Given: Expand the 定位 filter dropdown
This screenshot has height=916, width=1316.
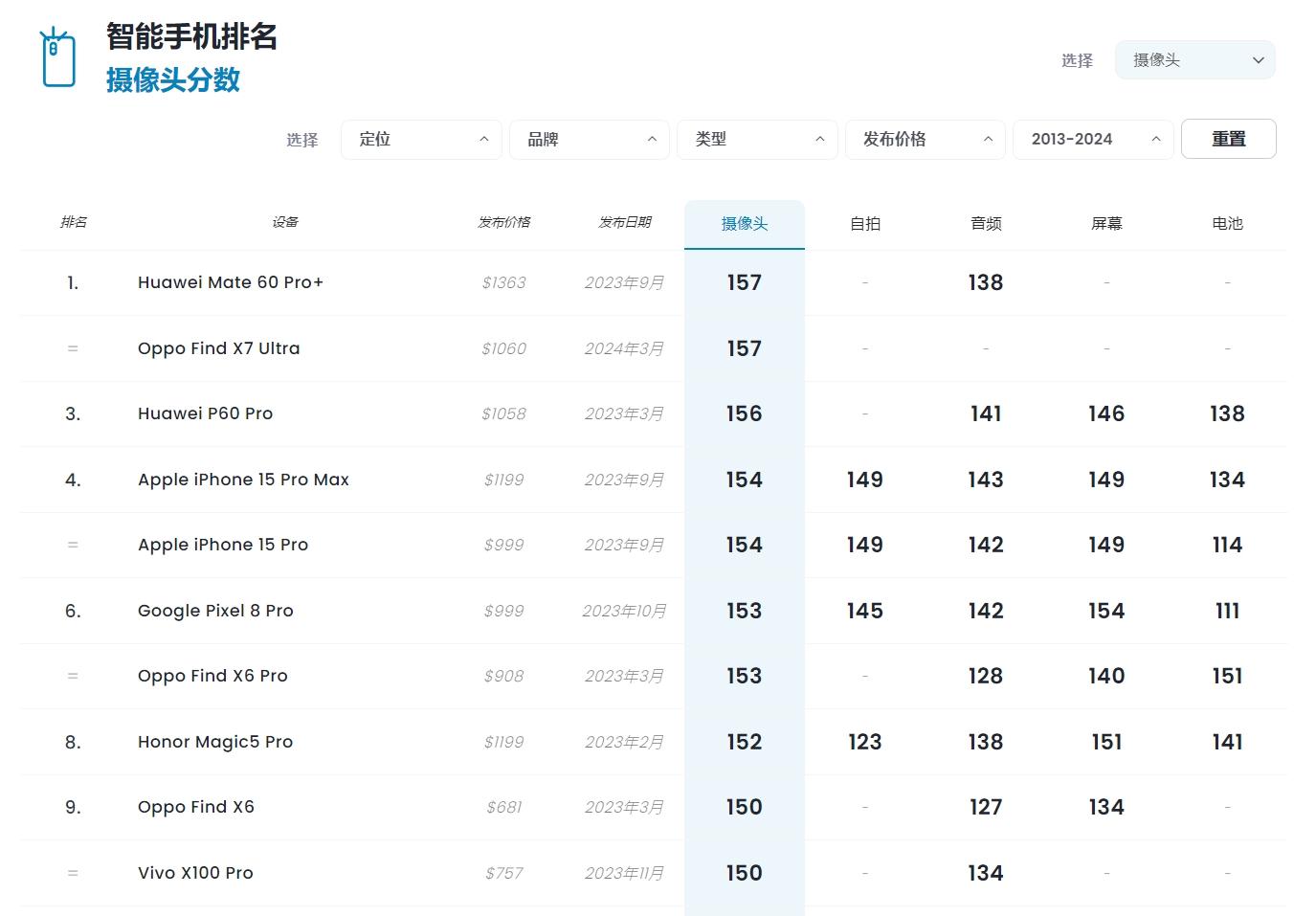Looking at the screenshot, I should coord(421,140).
